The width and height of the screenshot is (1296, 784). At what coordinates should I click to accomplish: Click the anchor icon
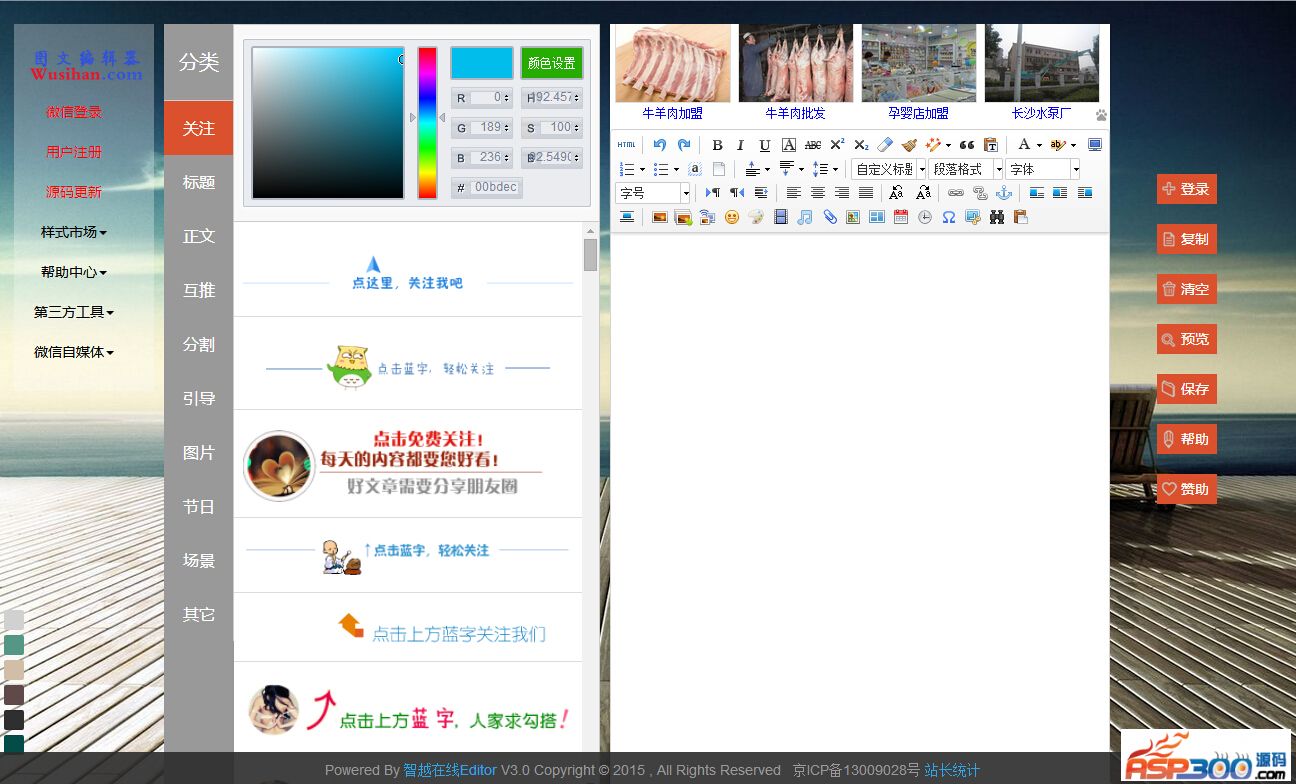pos(1004,193)
